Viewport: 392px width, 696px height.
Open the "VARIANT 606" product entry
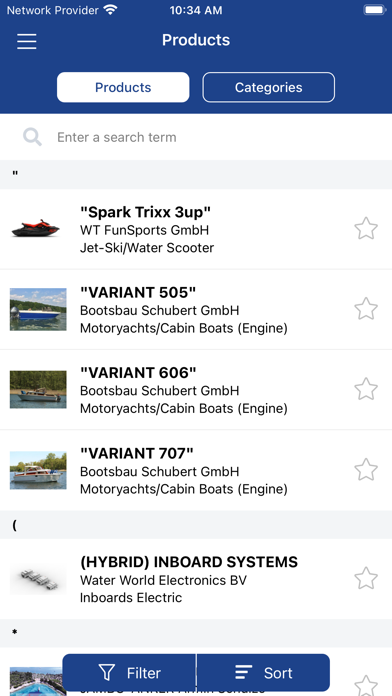pyautogui.click(x=196, y=390)
